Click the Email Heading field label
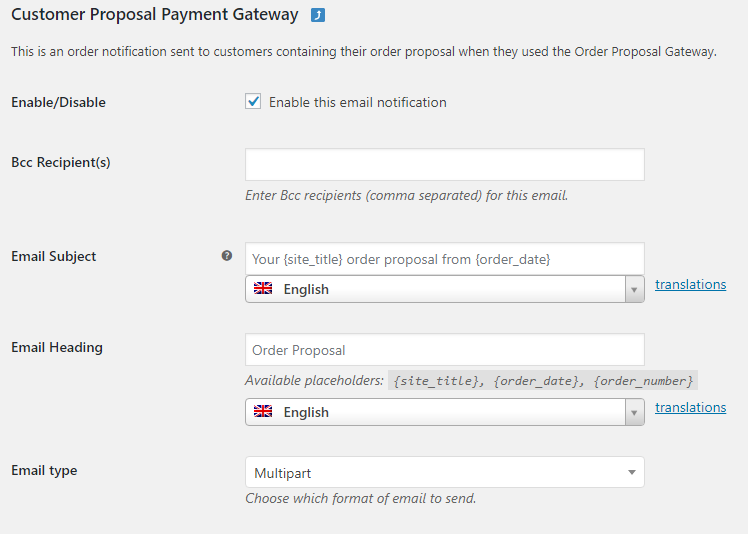The width and height of the screenshot is (748, 534). 57,347
